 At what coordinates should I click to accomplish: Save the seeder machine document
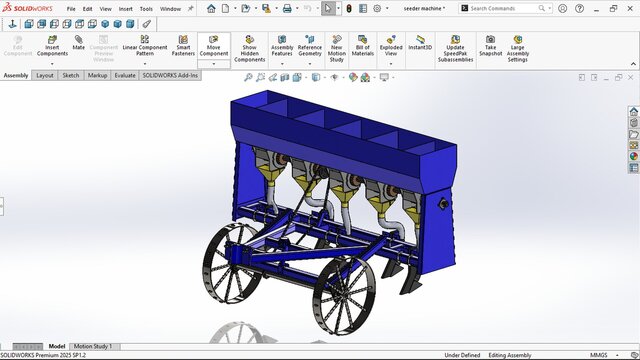coord(266,8)
